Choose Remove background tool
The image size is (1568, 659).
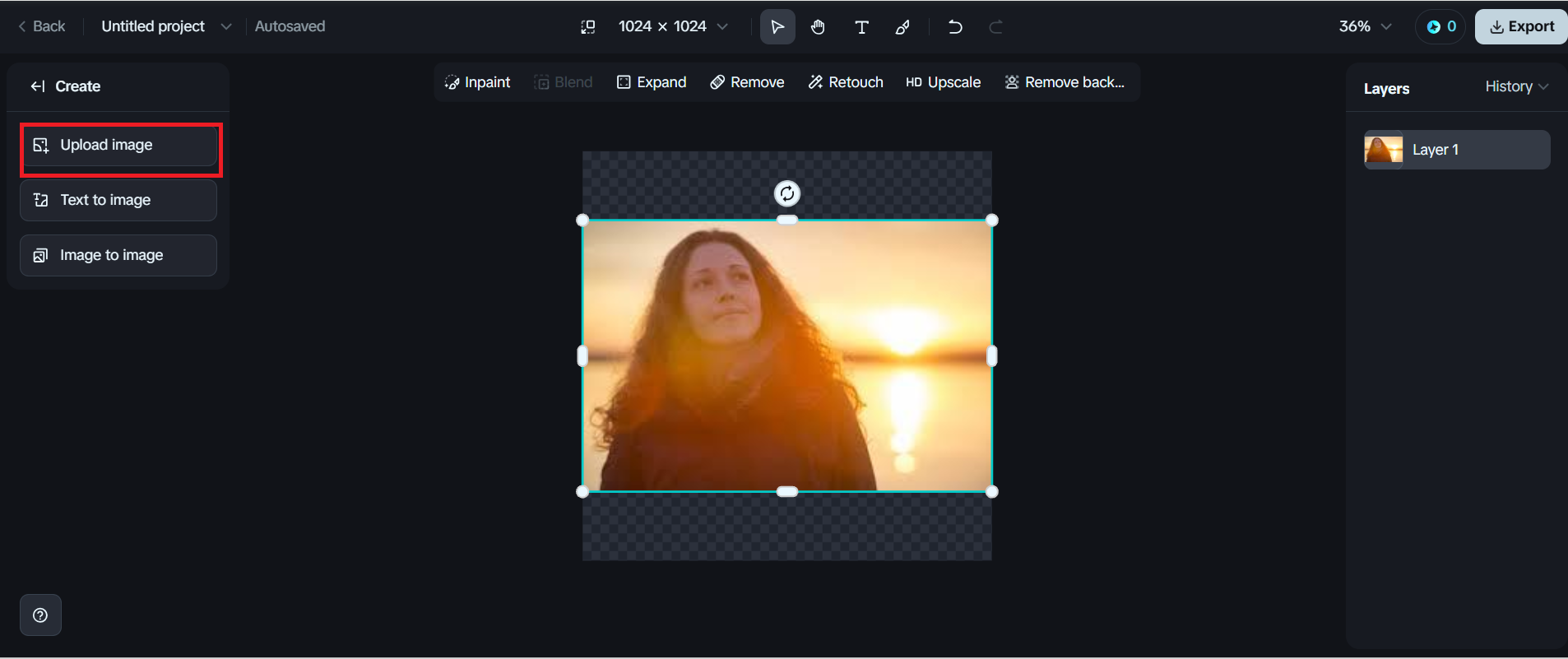pos(1065,82)
